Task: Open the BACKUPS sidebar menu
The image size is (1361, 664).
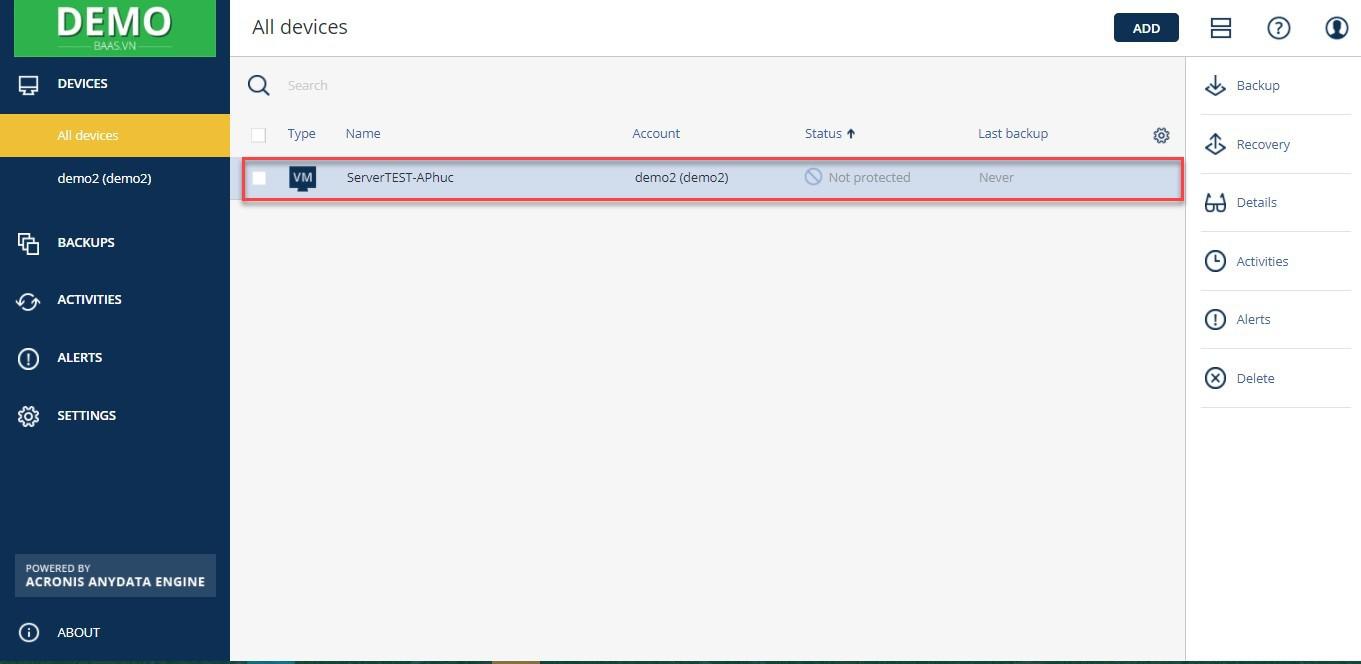Action: (86, 243)
